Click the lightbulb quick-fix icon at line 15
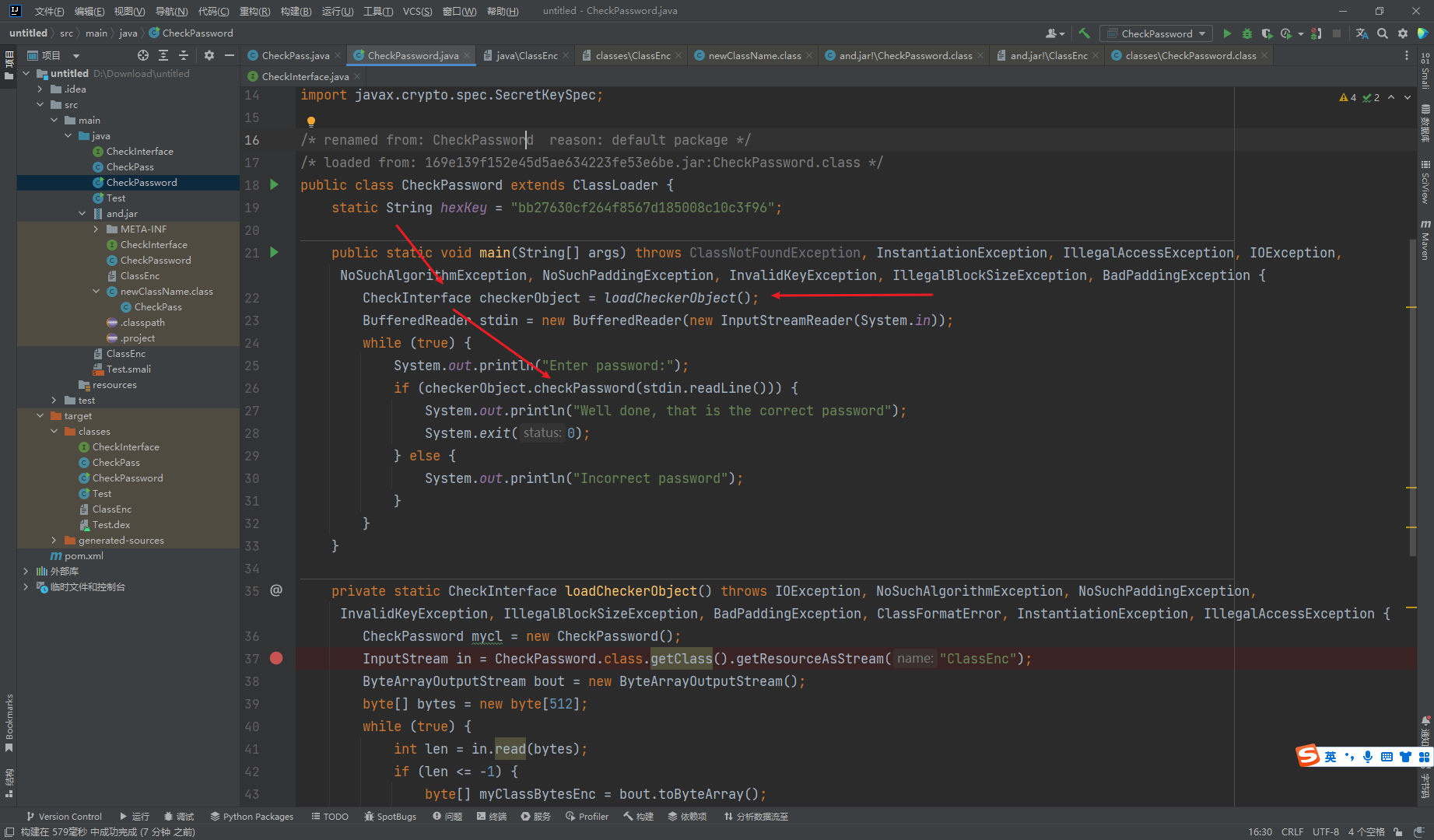The height and width of the screenshot is (840, 1434). click(310, 121)
